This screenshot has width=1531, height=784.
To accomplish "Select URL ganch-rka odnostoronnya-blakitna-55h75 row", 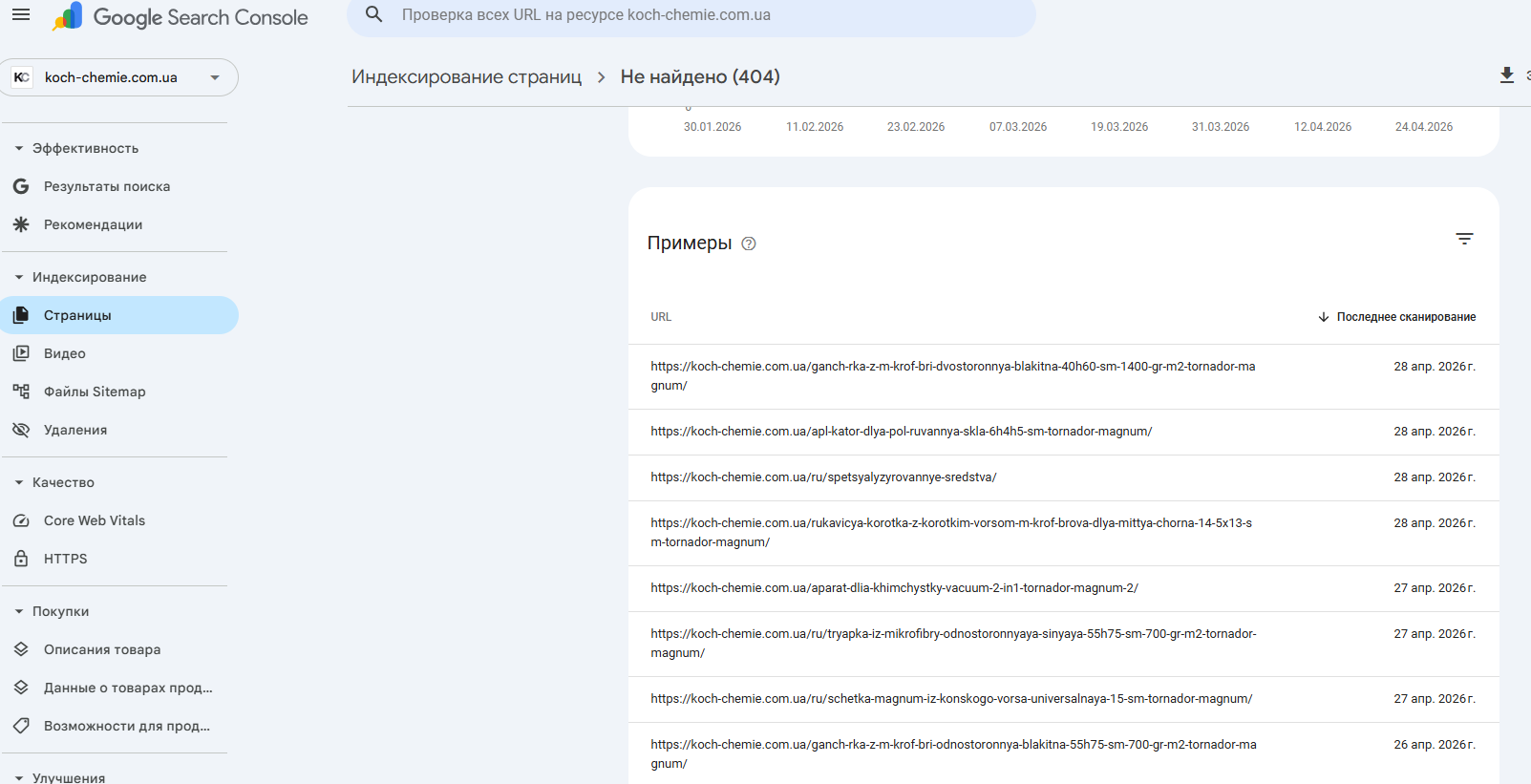I will click(1064, 753).
